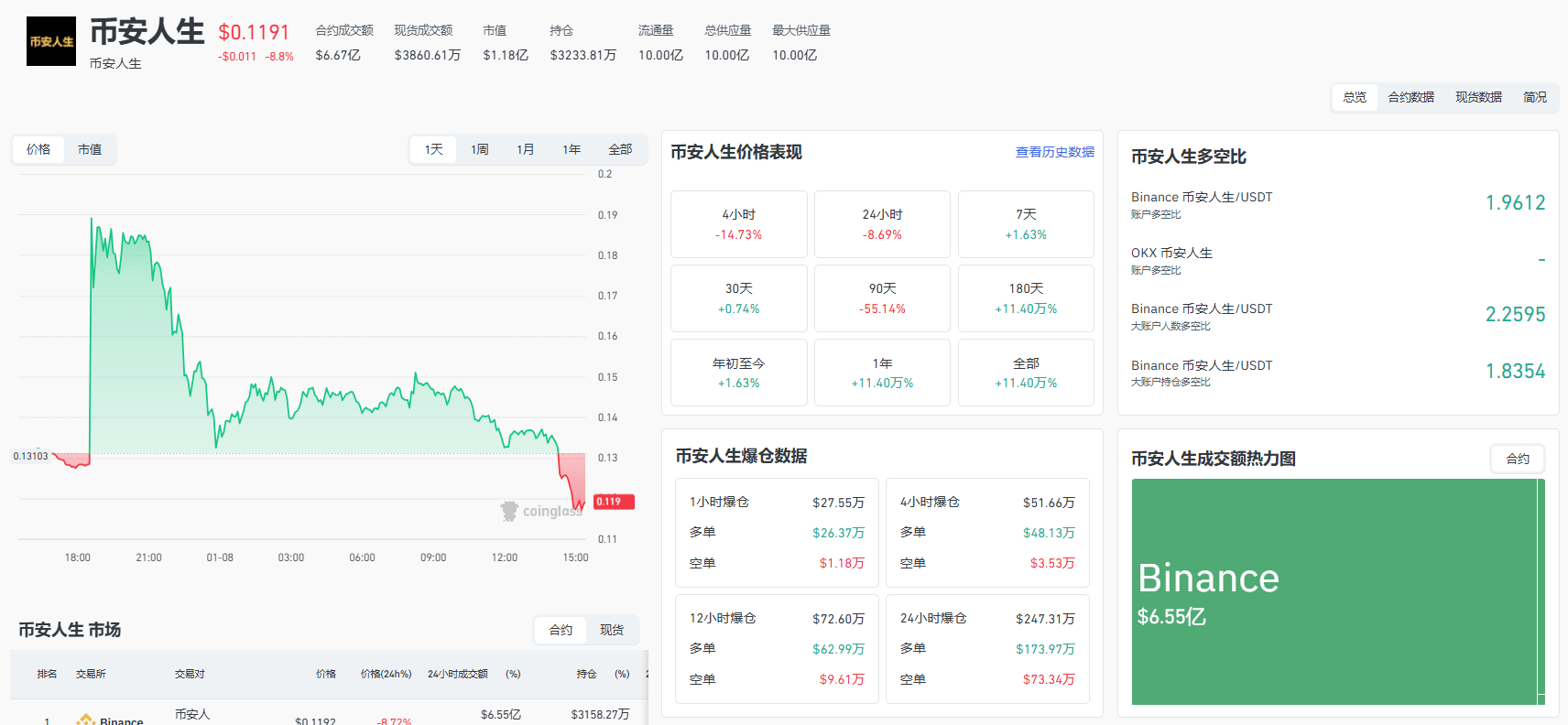Click the green Binance heatmap block
Image resolution: width=1568 pixels, height=725 pixels.
(1334, 591)
